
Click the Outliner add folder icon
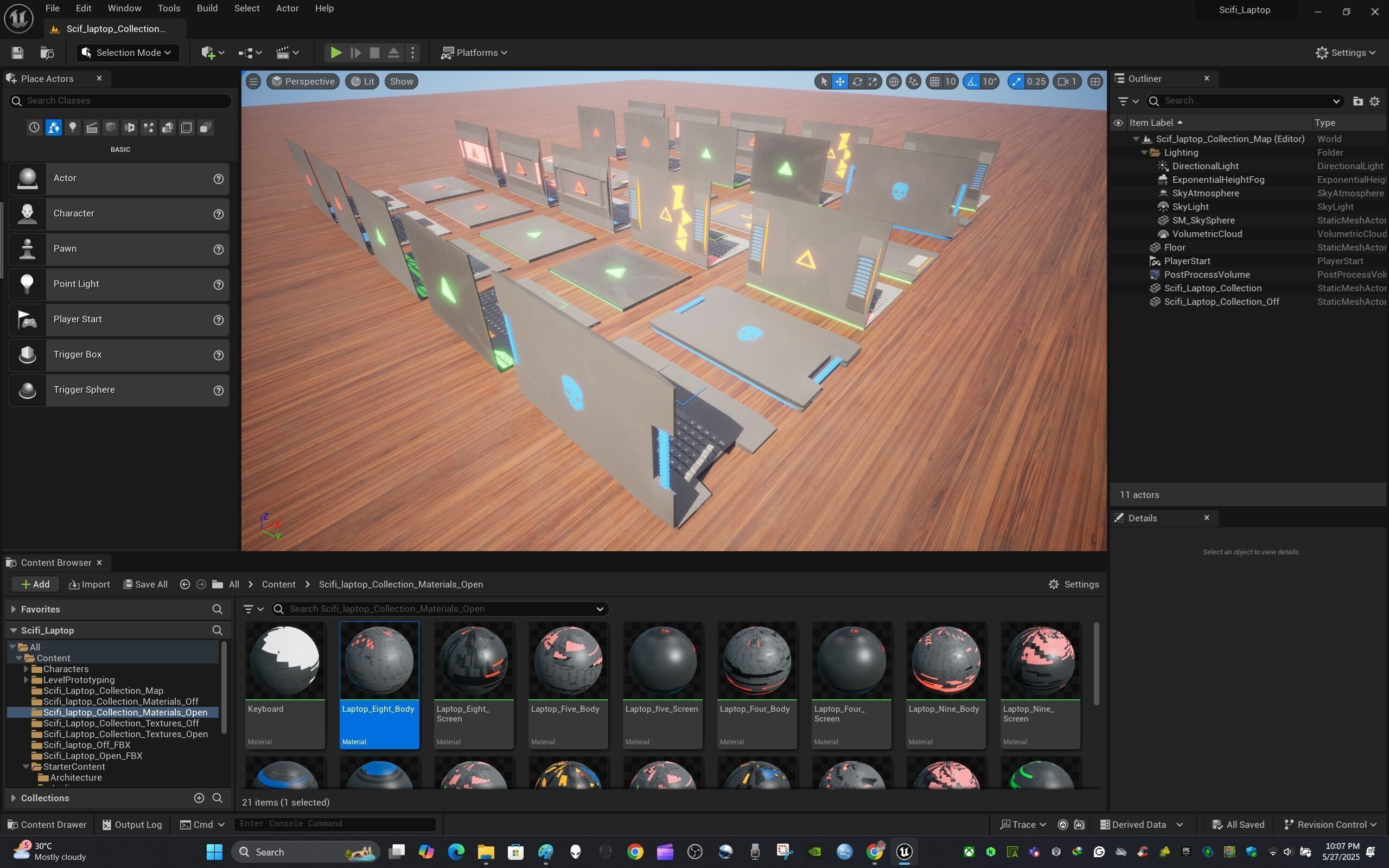point(1358,101)
